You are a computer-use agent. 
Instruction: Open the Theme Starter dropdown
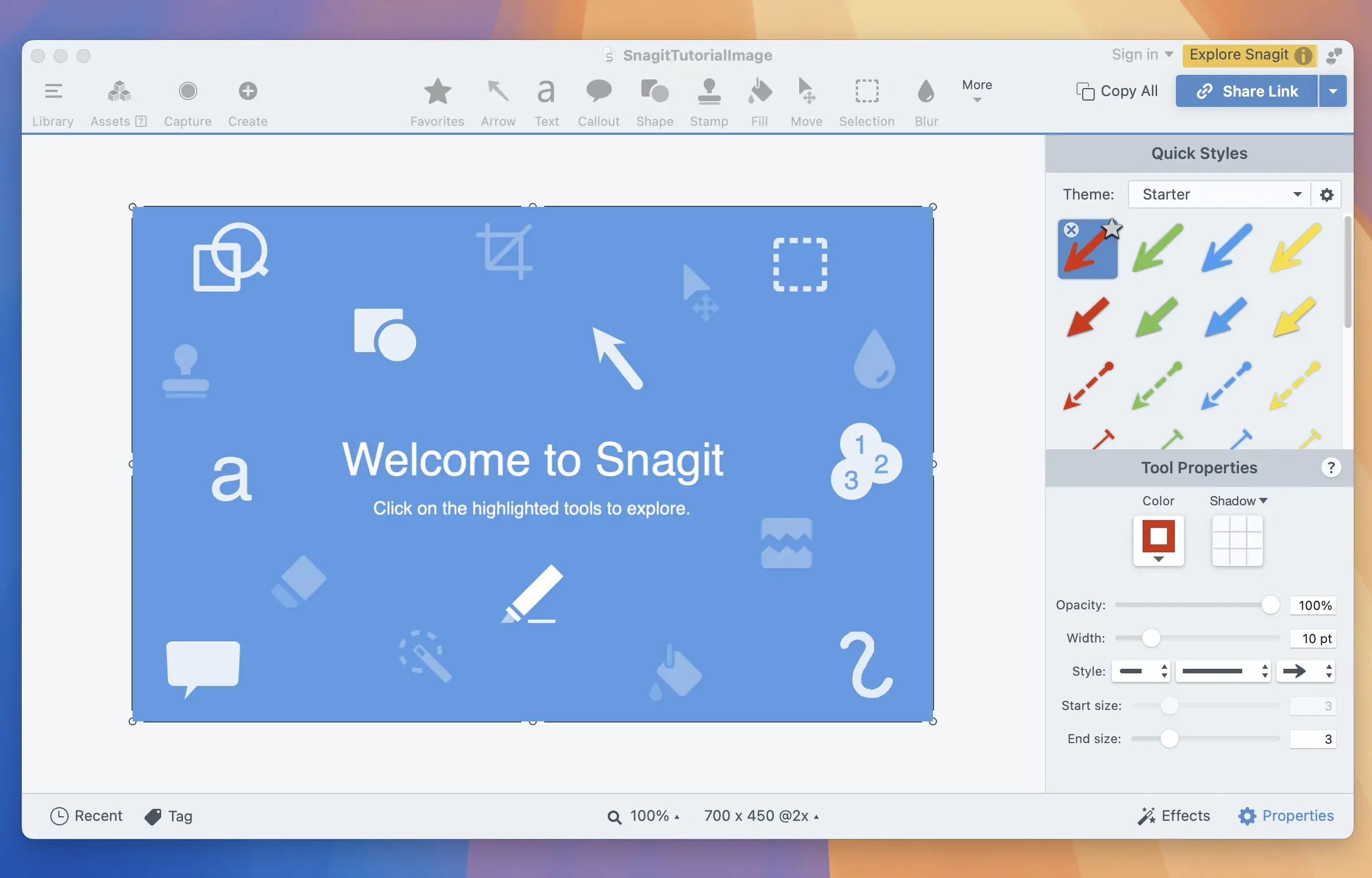tap(1218, 195)
